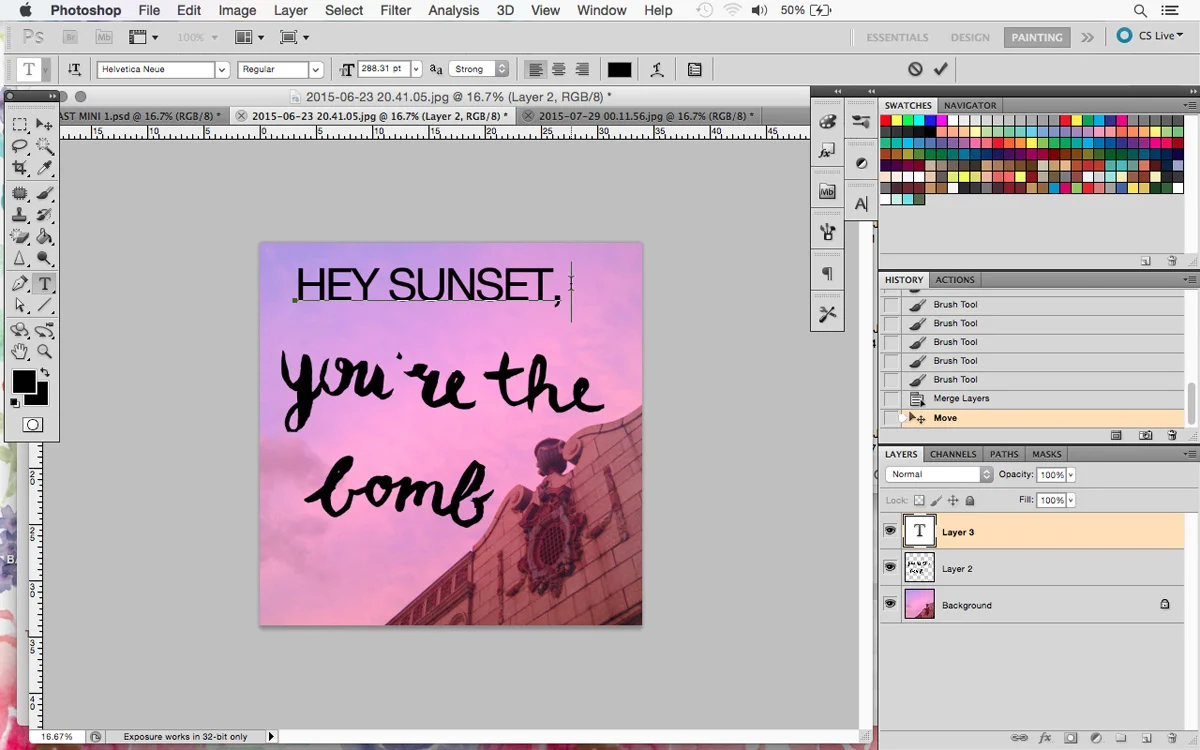Select the Hand tool
The image size is (1200, 750).
pyautogui.click(x=20, y=351)
